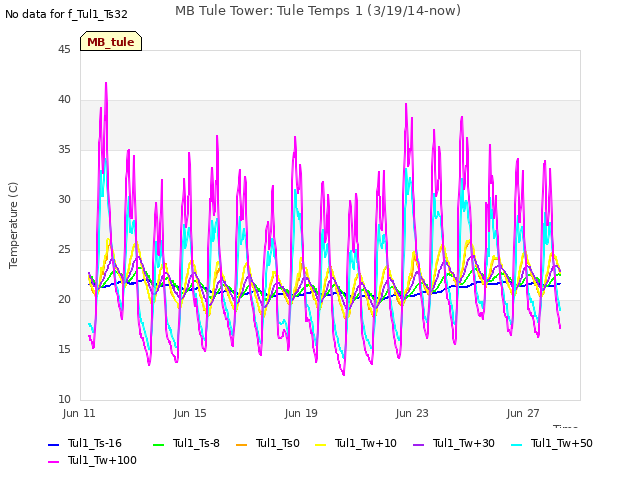The width and height of the screenshot is (640, 480).
Task: Select the Tul1_Tw+30 legend label
Action: click(x=464, y=443)
